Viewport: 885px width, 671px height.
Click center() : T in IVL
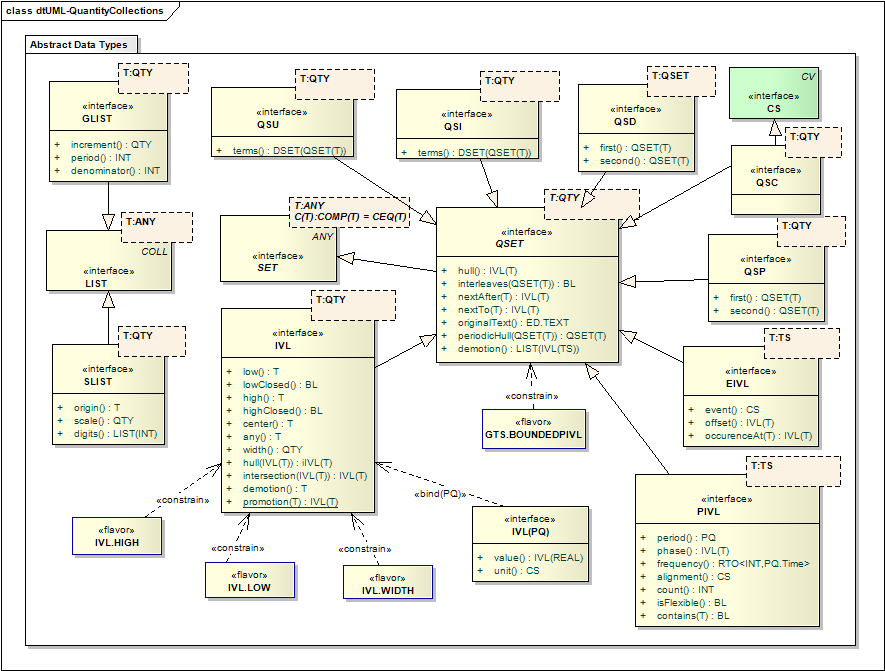point(268,423)
